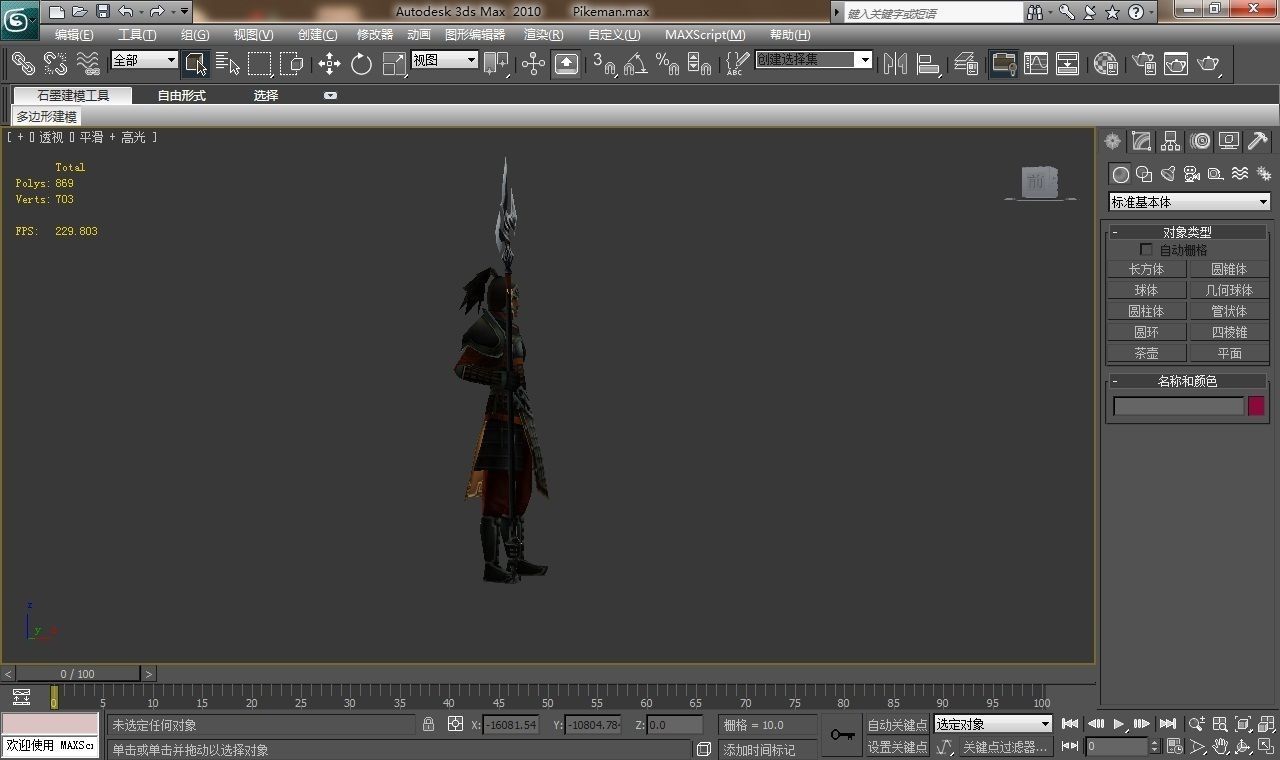The height and width of the screenshot is (760, 1280).
Task: Toggle the Percent Snap button
Action: tap(668, 64)
